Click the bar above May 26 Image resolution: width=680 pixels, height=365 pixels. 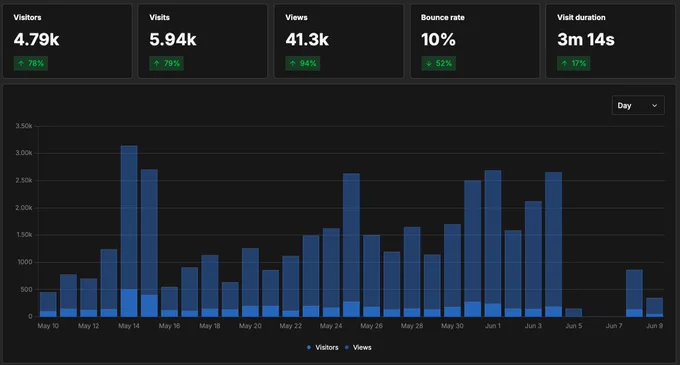371,276
